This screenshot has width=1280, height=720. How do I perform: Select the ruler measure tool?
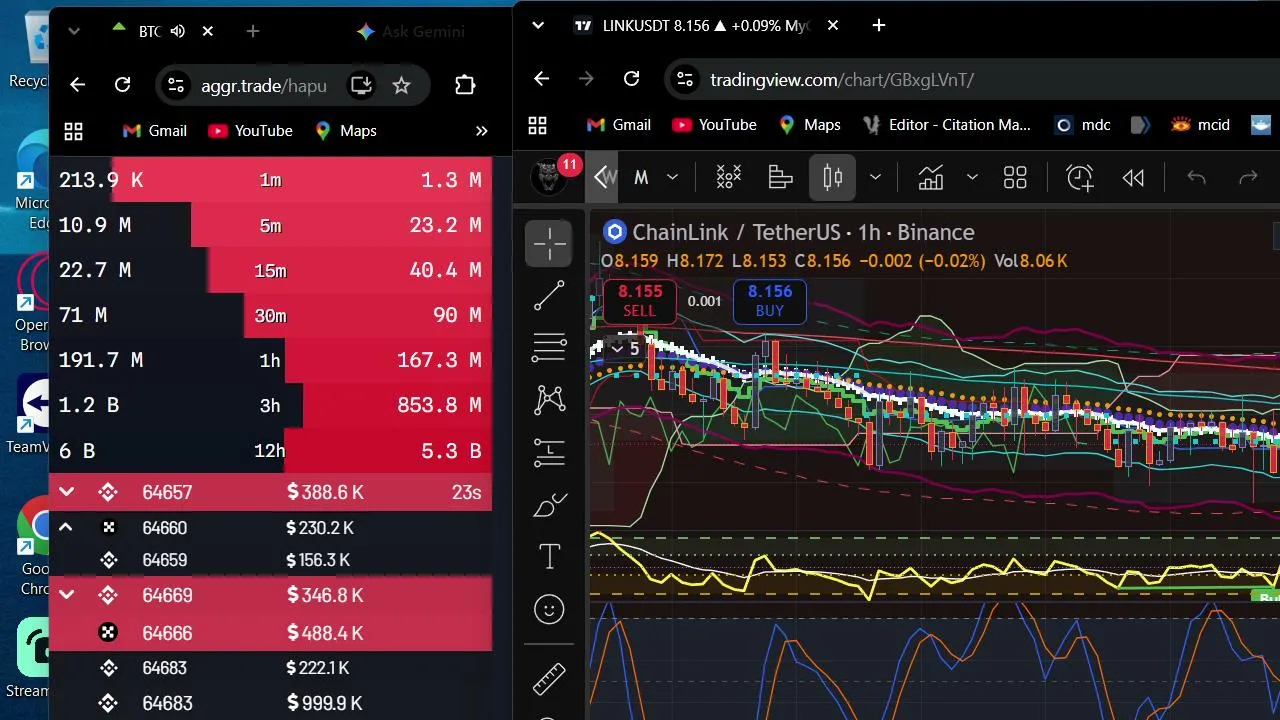(x=549, y=680)
